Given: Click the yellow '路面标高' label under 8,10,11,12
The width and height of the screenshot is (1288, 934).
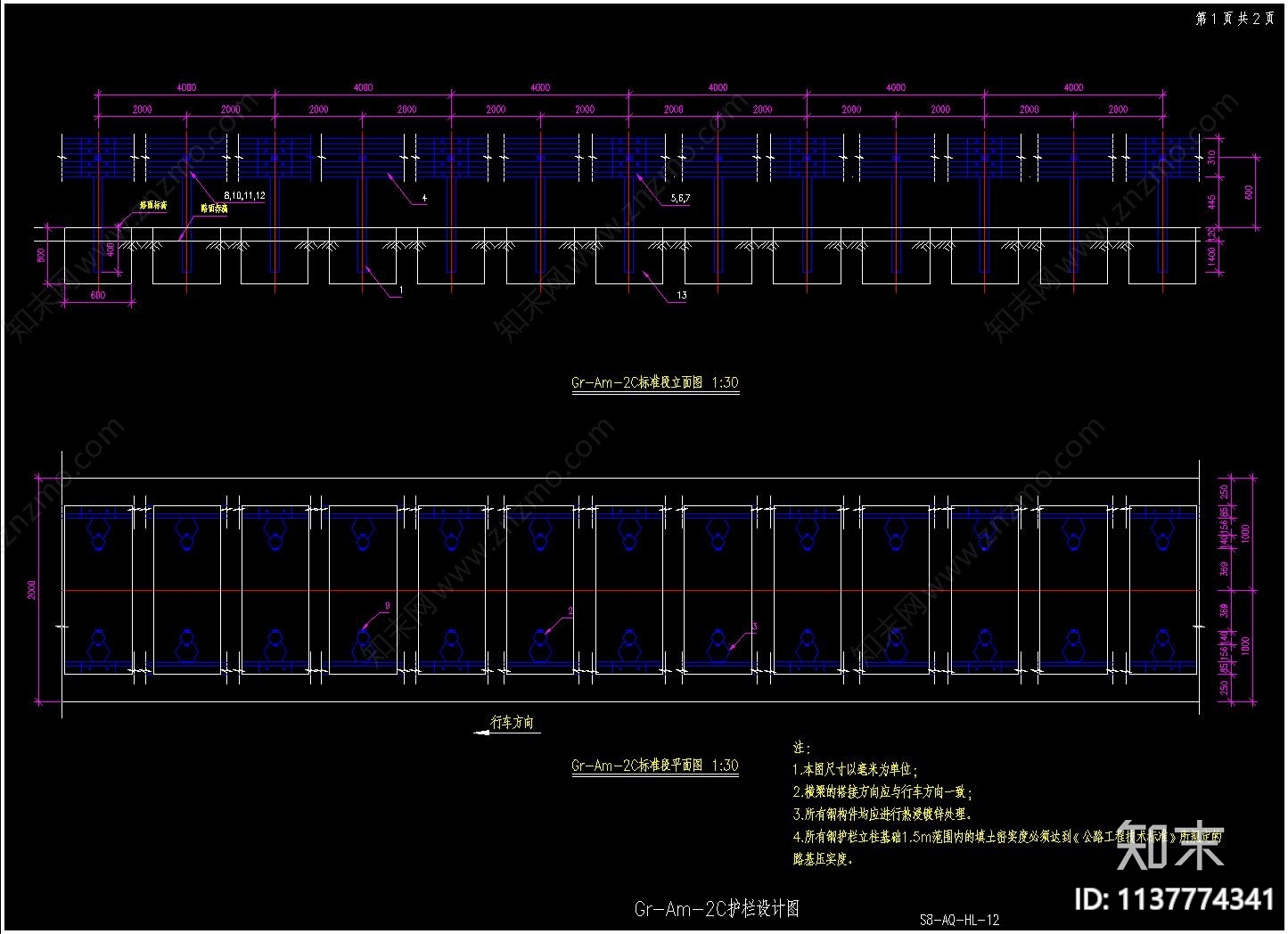Looking at the screenshot, I should [214, 208].
